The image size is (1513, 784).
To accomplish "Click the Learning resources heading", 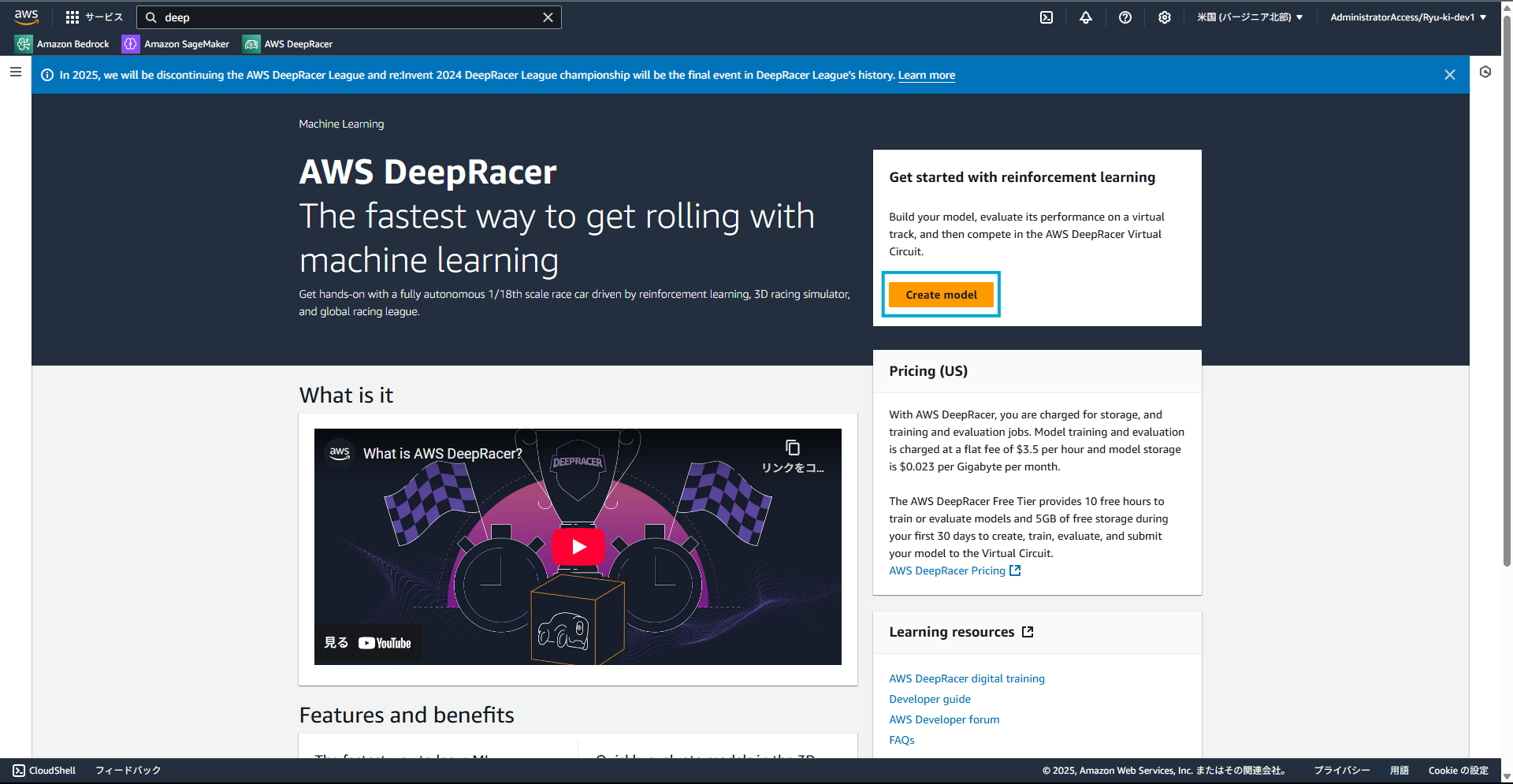I will tap(952, 632).
